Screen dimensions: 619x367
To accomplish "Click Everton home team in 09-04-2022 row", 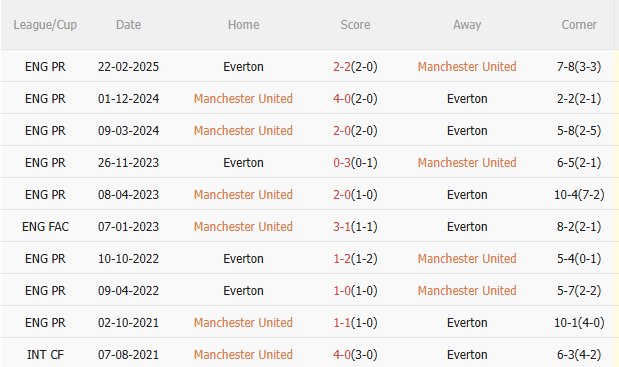I will [243, 290].
